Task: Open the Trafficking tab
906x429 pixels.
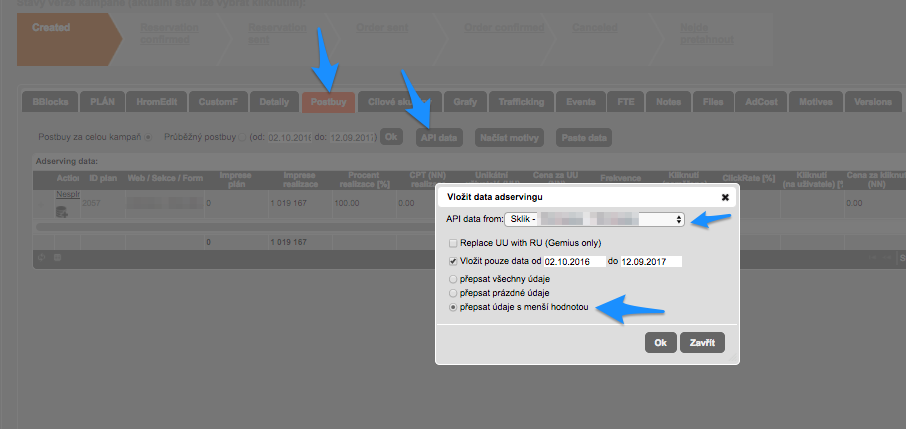Action: pos(519,102)
